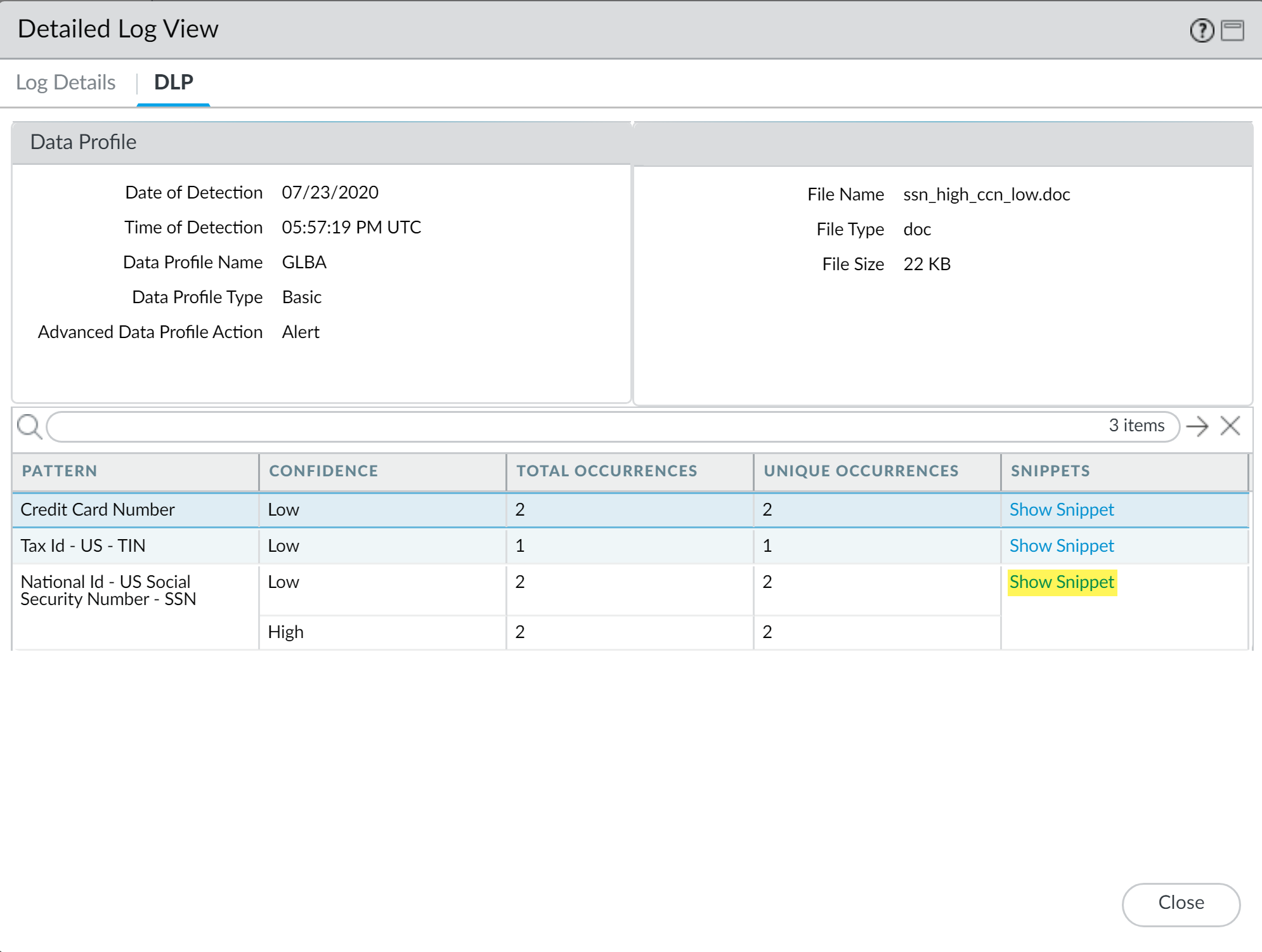Click inside the filter search field
The height and width of the screenshot is (952, 1262).
pos(571,426)
